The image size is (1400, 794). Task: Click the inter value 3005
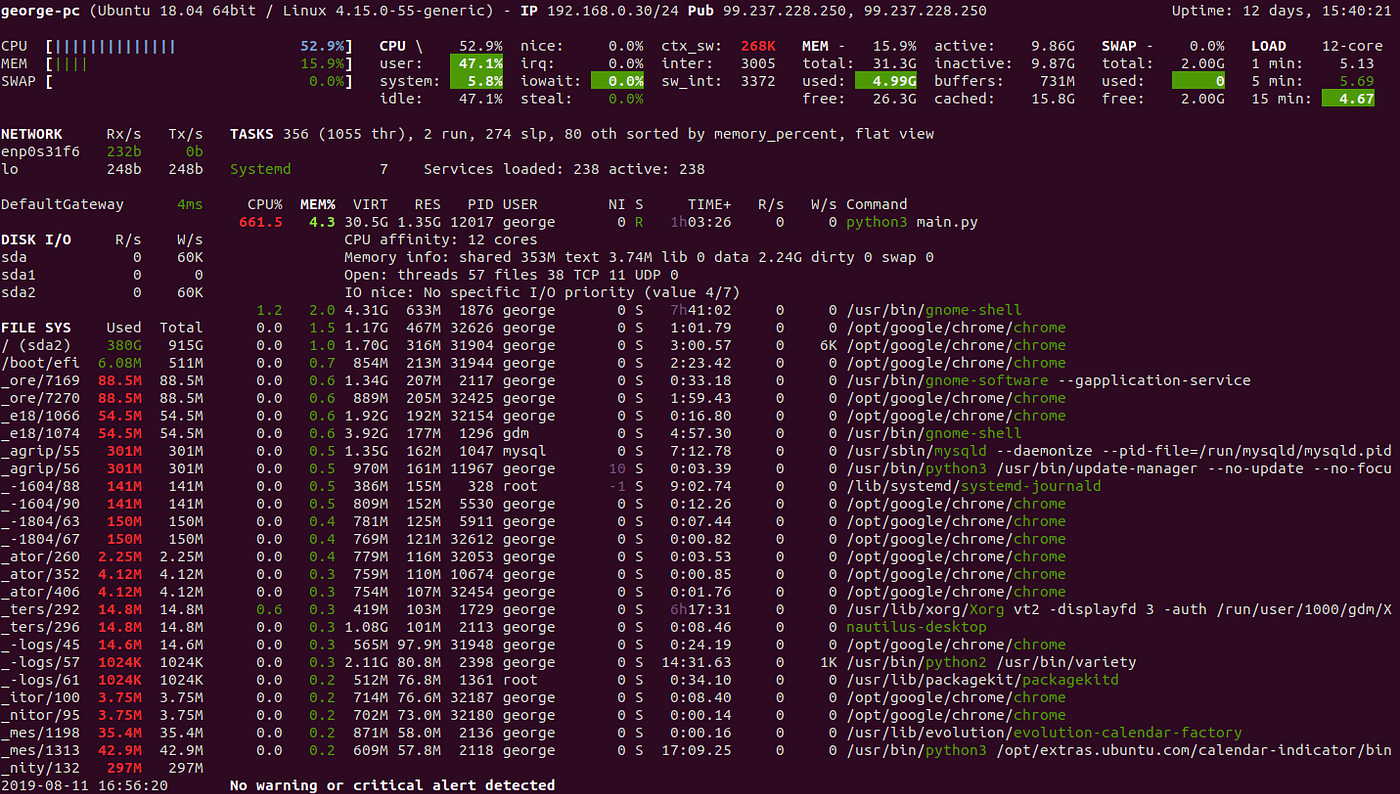758,64
